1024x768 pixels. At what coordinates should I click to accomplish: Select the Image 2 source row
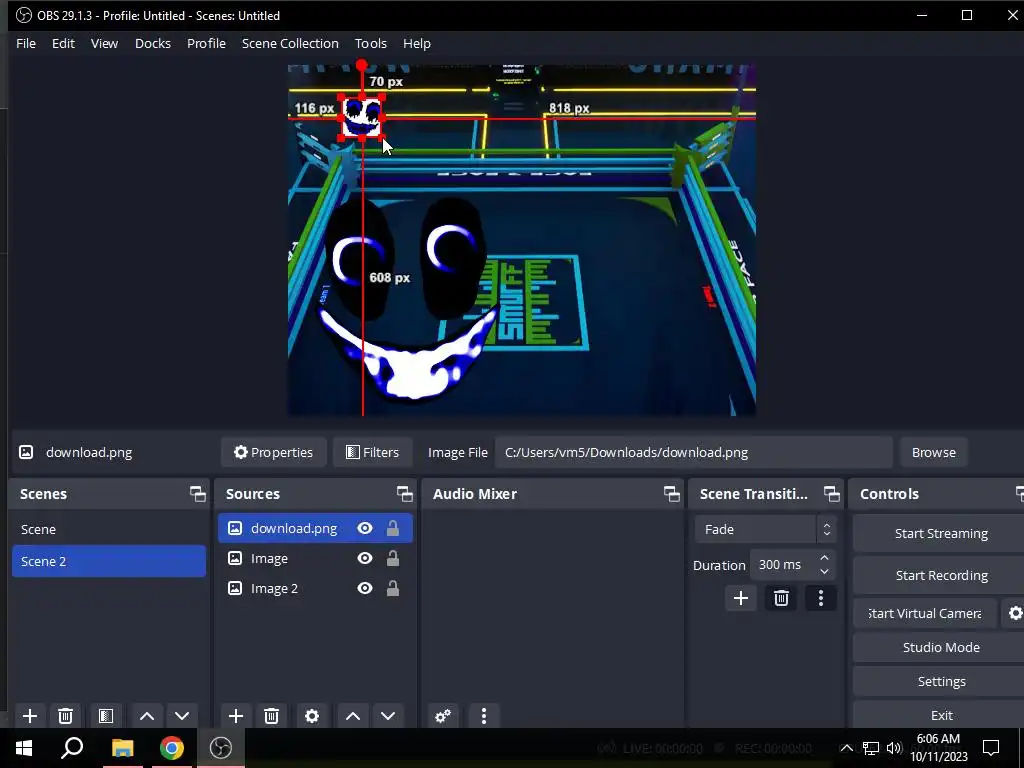pos(315,588)
